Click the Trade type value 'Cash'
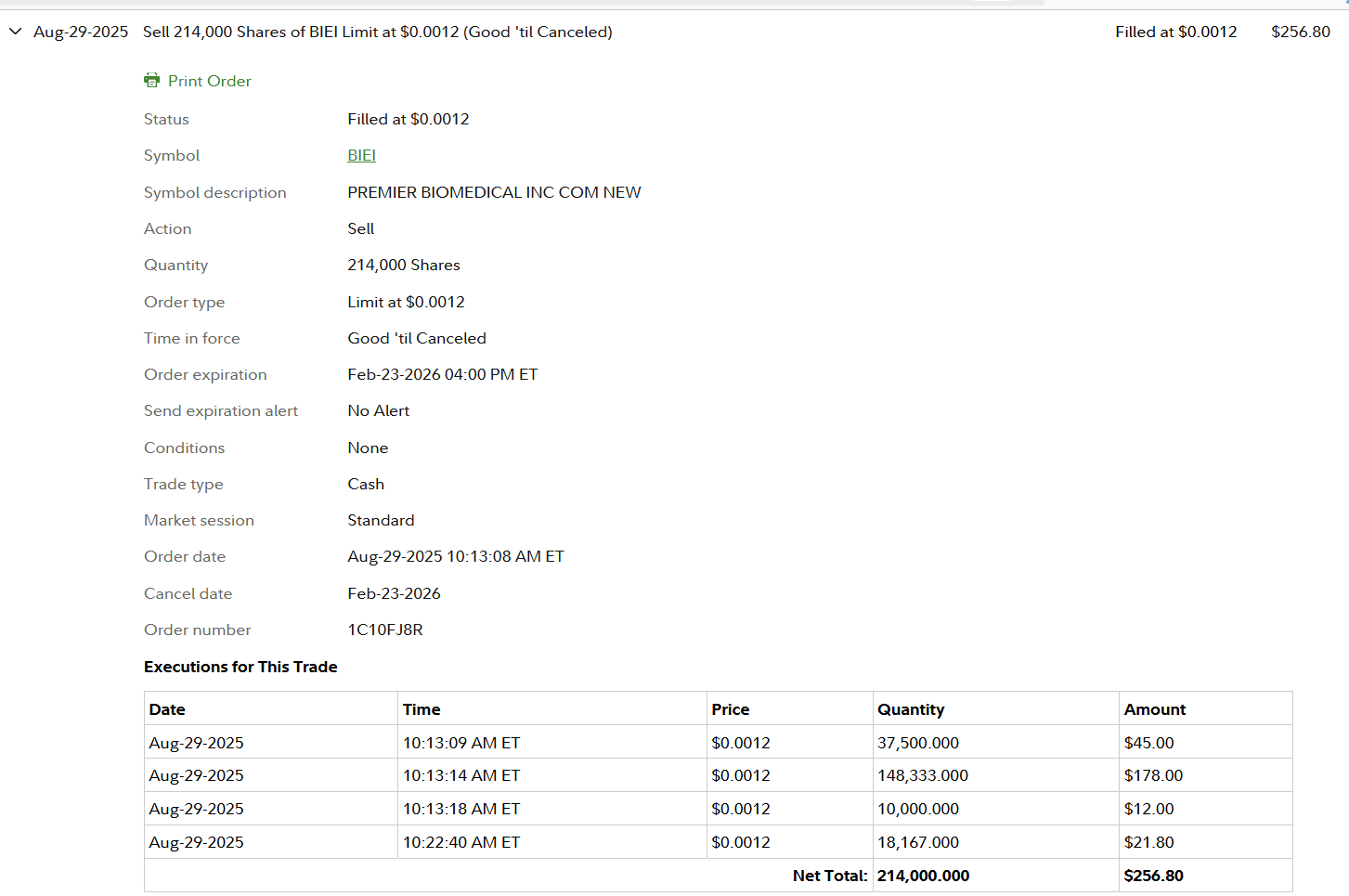The image size is (1349, 896). pos(366,484)
